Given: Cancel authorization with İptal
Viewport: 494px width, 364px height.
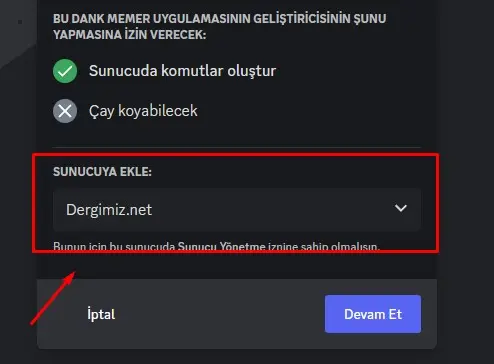Looking at the screenshot, I should point(101,314).
